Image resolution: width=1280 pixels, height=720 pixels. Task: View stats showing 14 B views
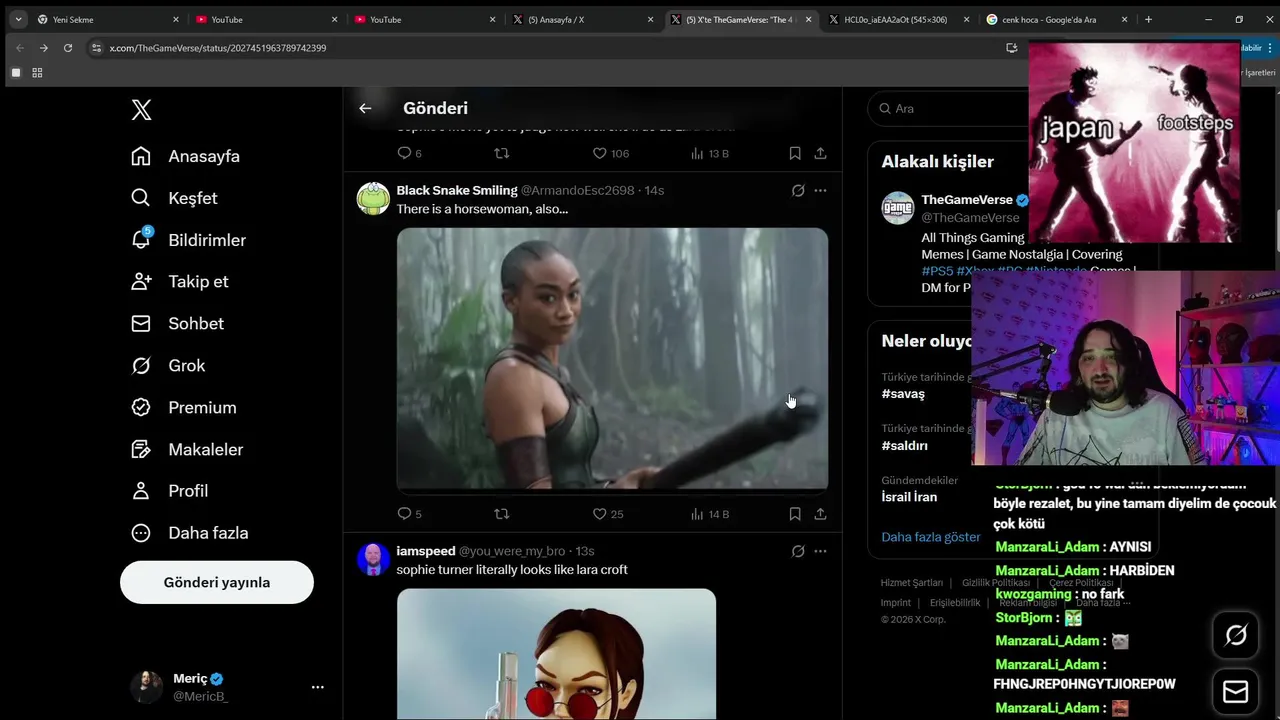pos(710,514)
